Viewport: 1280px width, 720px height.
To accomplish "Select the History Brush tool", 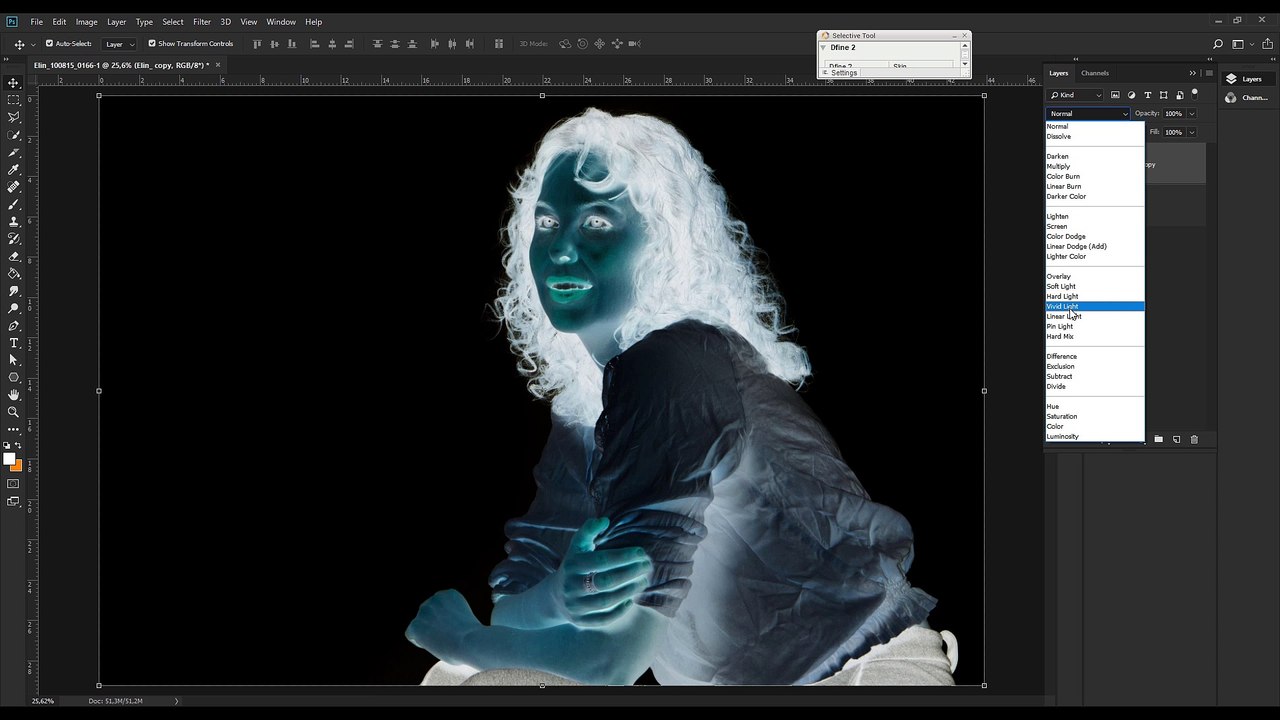I will [14, 239].
